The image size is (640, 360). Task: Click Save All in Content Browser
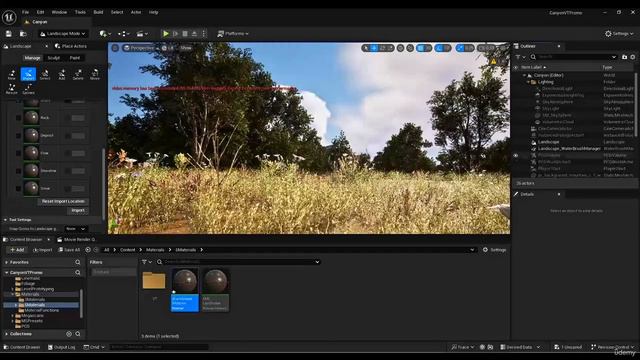pos(69,249)
